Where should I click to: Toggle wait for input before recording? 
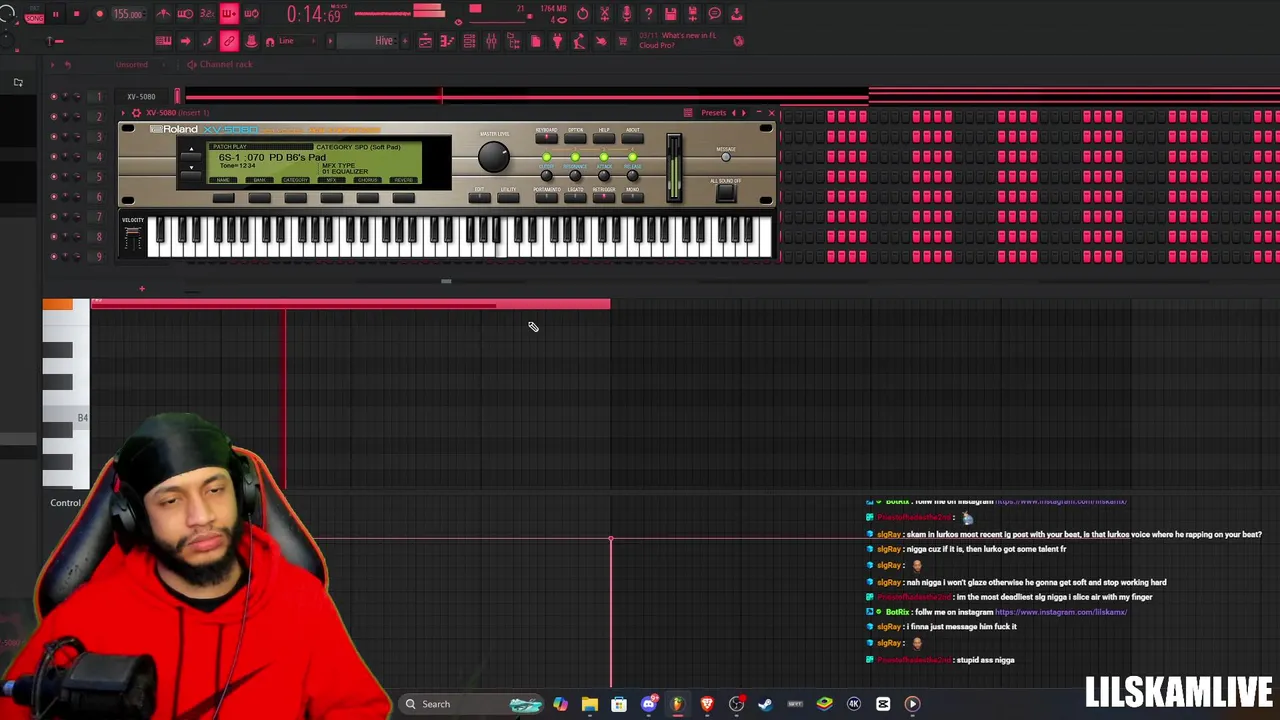coord(185,14)
